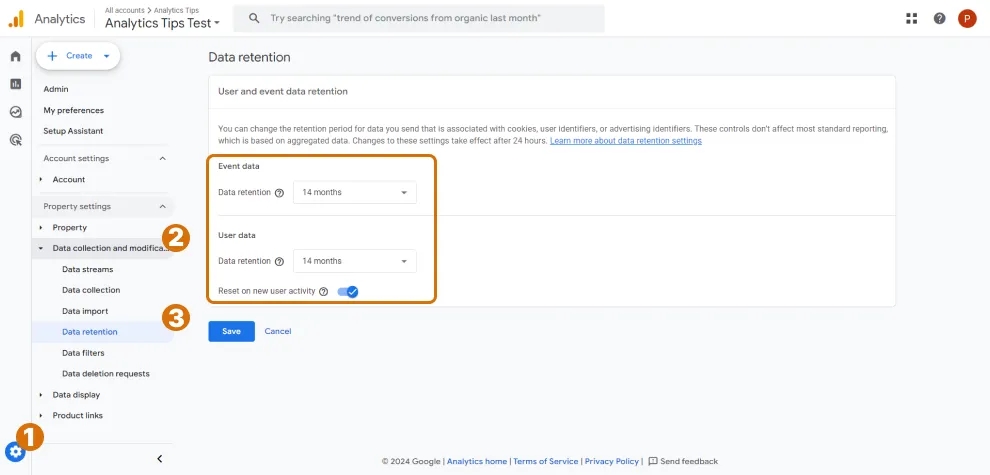The image size is (990, 475).
Task: Open the Home icon in left rail
Action: [16, 56]
